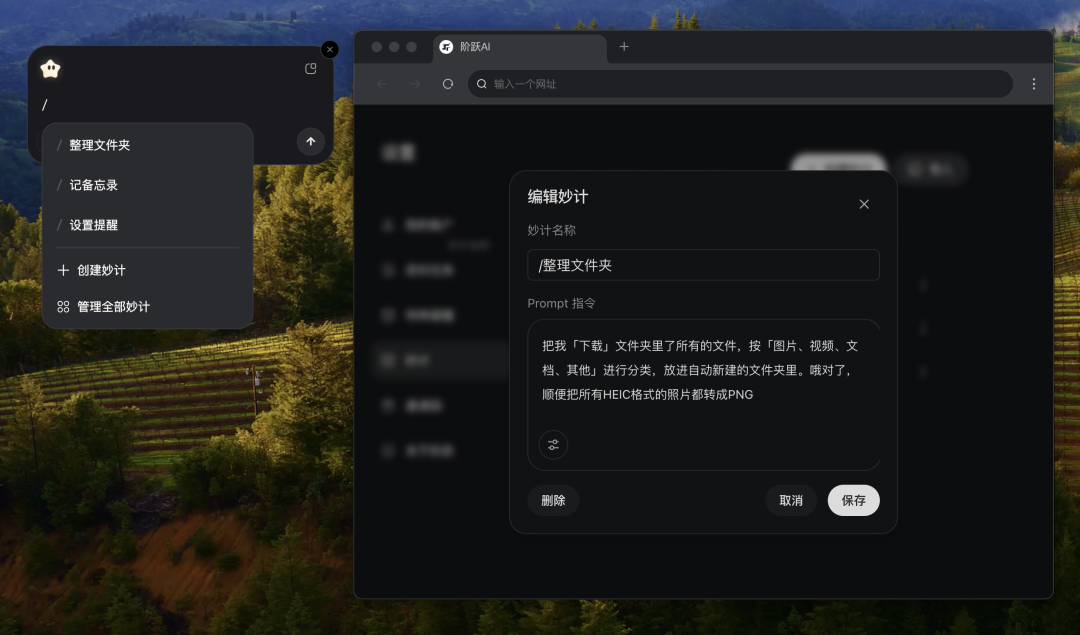This screenshot has height=635, width=1080.
Task: Select the 整理文件夹 command from the slash menu
Action: tap(147, 145)
